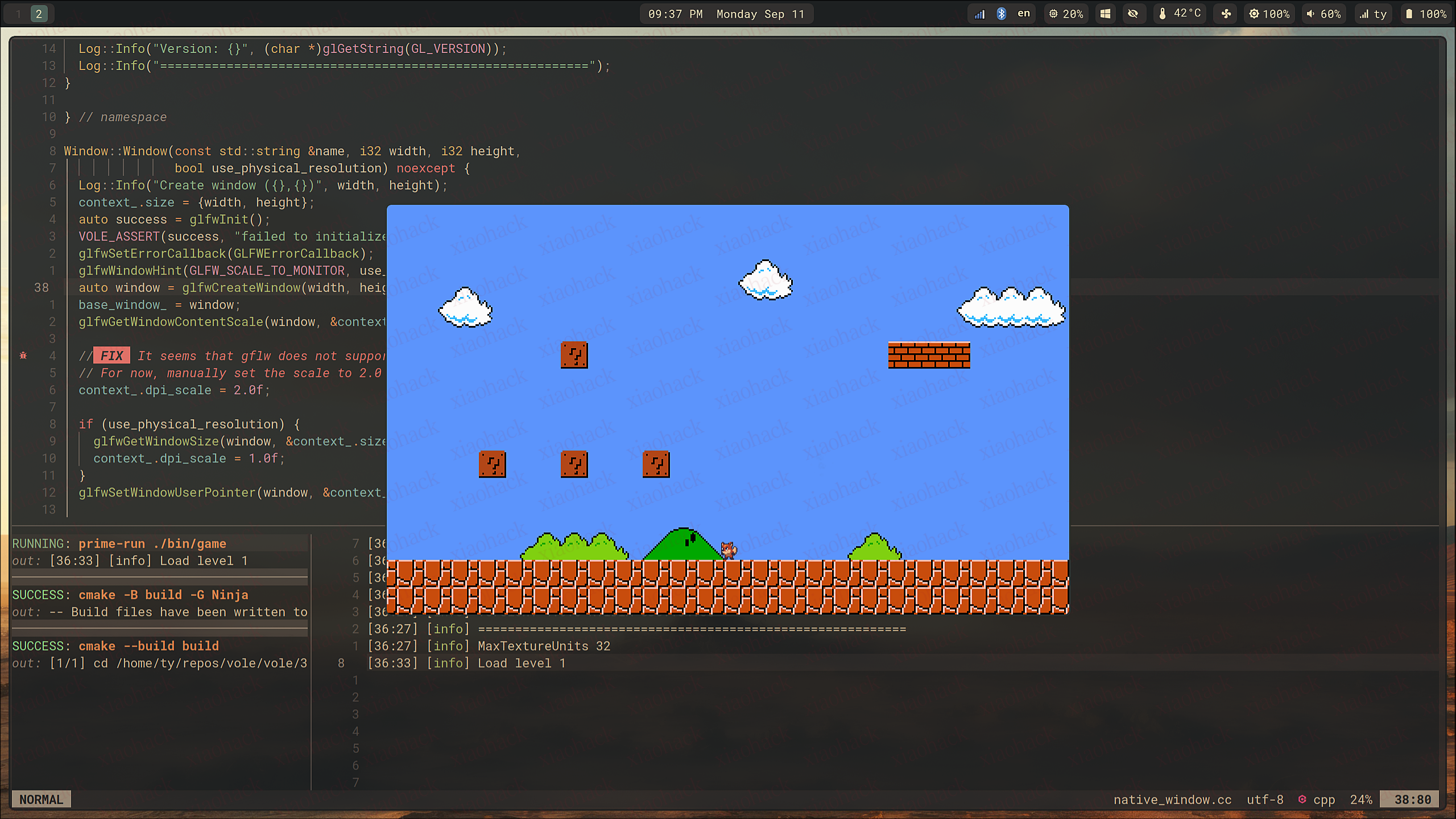This screenshot has width=1456, height=819.
Task: Click the brick block platform in the game window
Action: 929,355
